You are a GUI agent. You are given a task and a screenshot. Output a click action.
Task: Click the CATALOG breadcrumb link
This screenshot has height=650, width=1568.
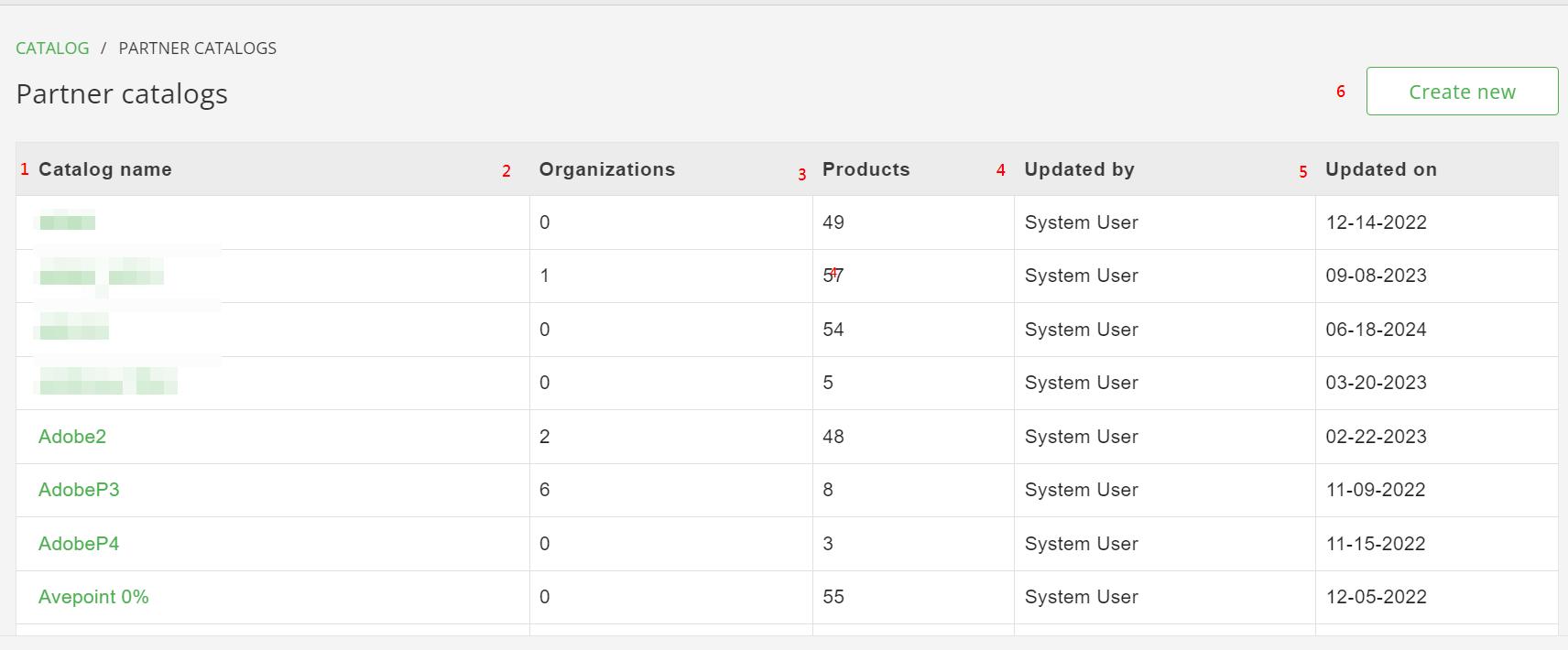point(52,49)
